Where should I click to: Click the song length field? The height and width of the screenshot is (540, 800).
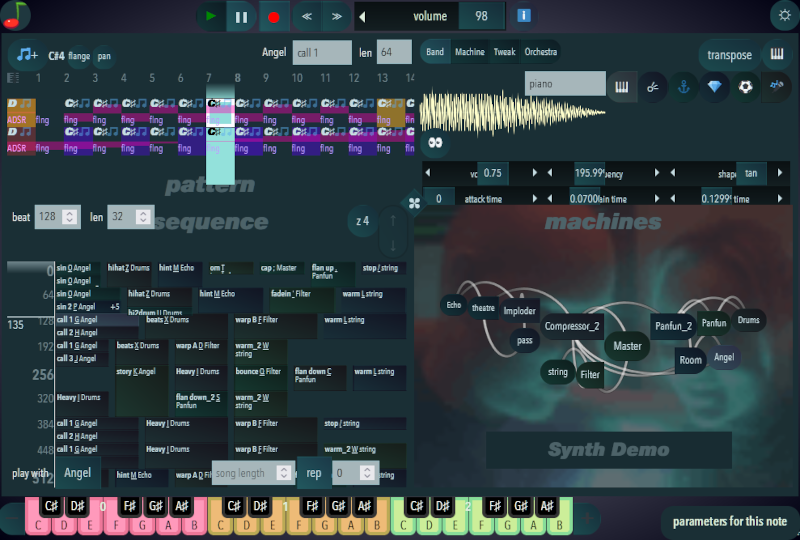point(253,473)
